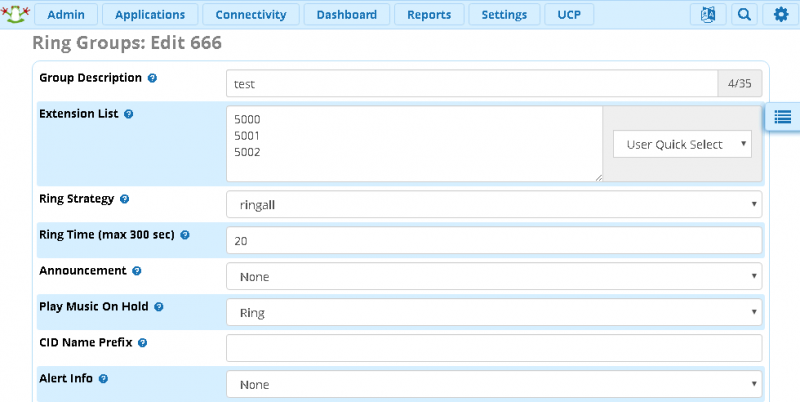Open the Admin menu
800x402 pixels.
(66, 14)
